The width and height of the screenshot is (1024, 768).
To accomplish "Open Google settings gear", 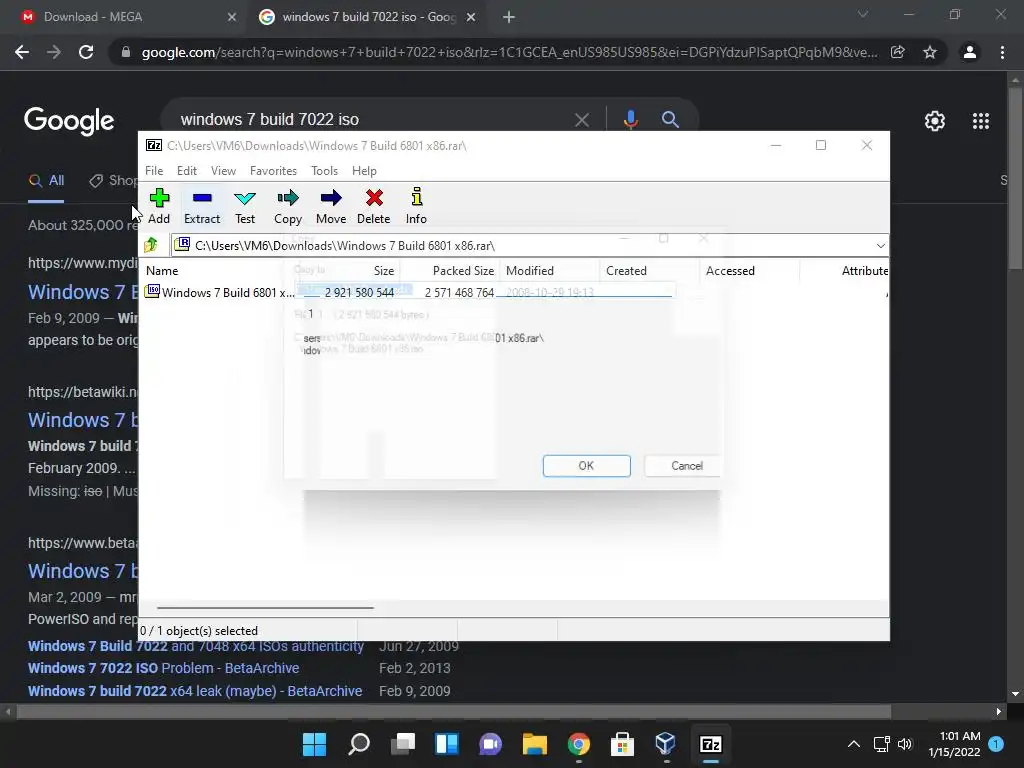I will coord(935,121).
